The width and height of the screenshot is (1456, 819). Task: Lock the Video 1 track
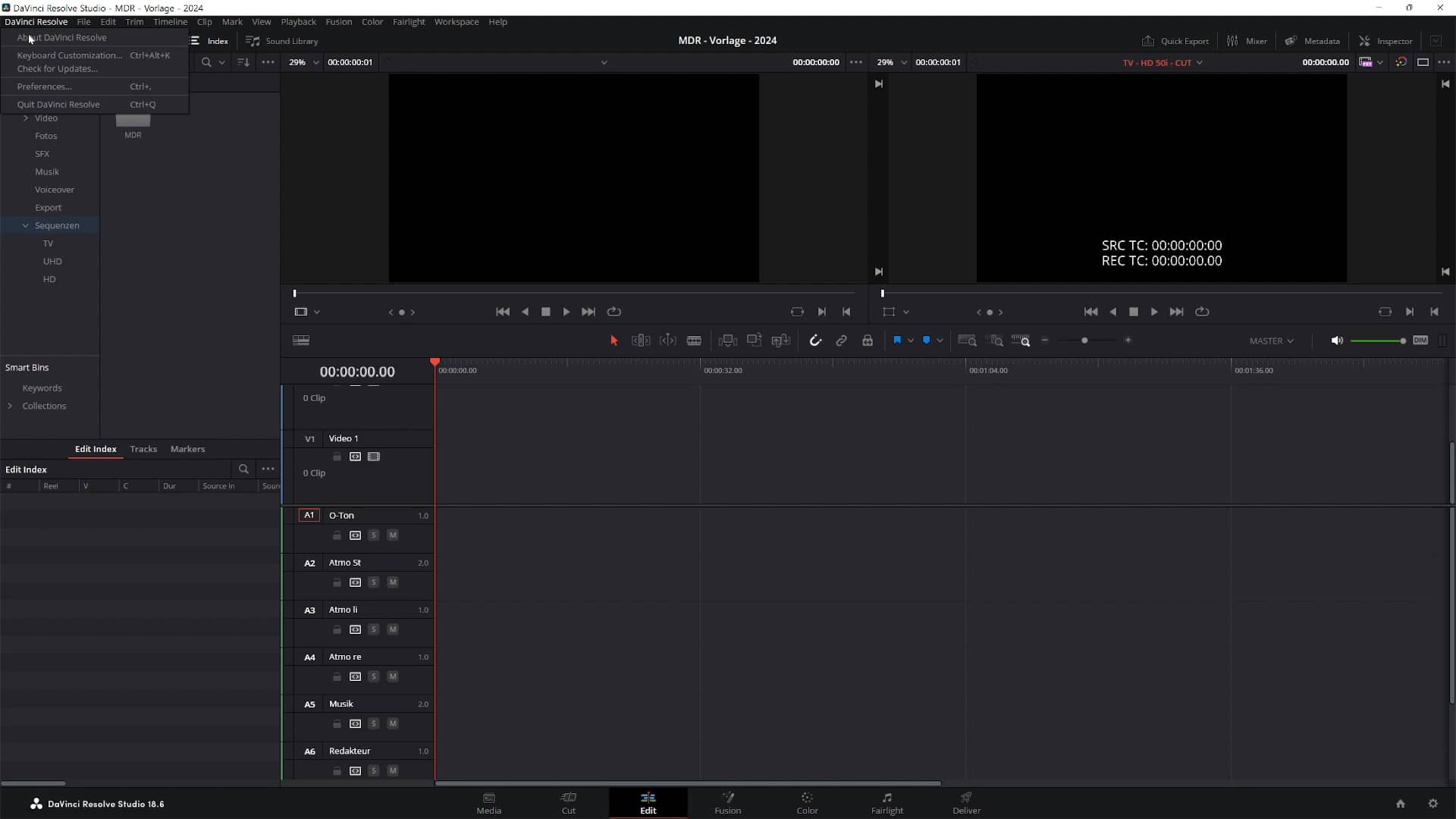tap(337, 456)
